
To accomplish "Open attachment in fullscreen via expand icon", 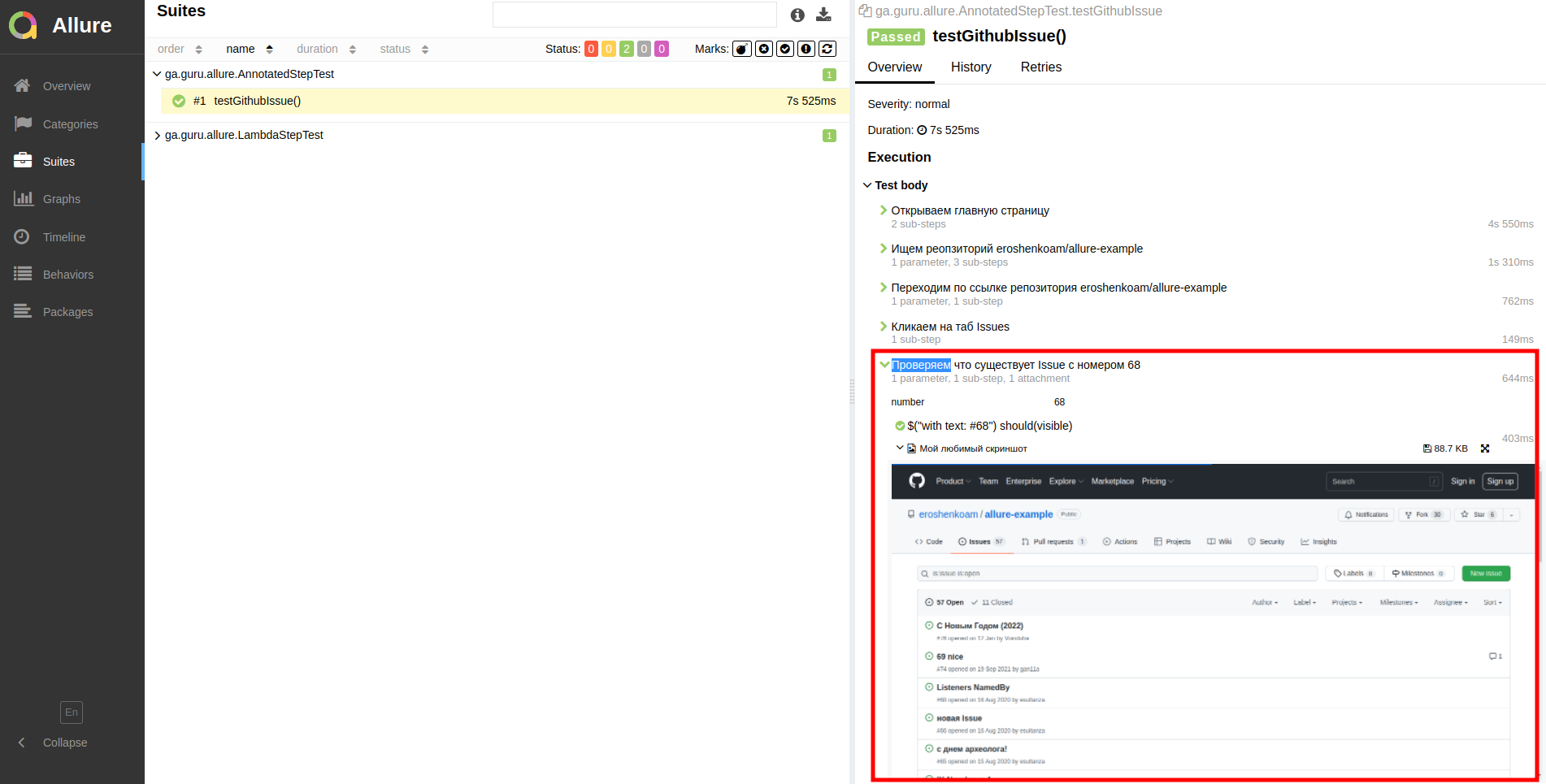I will coord(1485,448).
